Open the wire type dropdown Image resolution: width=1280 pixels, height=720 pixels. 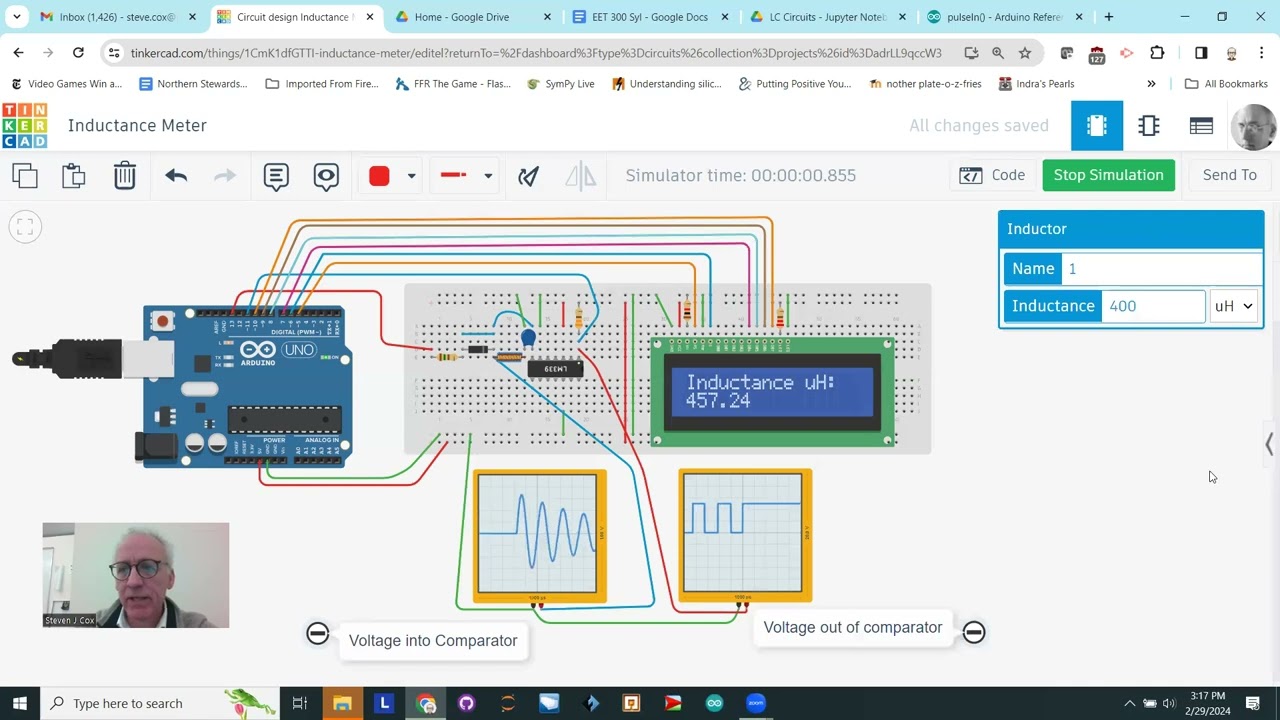click(x=488, y=176)
